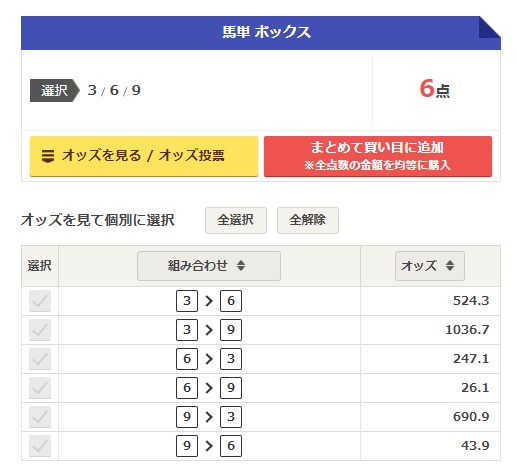This screenshot has width=517, height=475.
Task: Click the sort arrows beside オッズ
Action: (450, 266)
